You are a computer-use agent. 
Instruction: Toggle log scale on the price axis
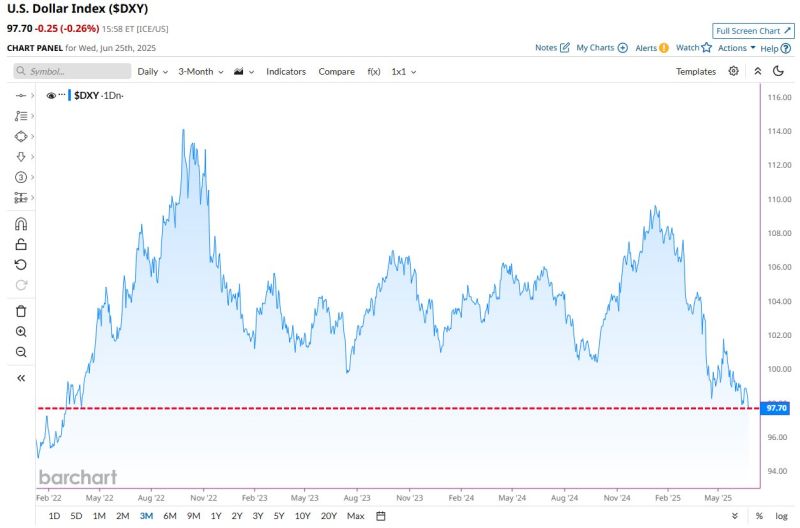(x=781, y=516)
